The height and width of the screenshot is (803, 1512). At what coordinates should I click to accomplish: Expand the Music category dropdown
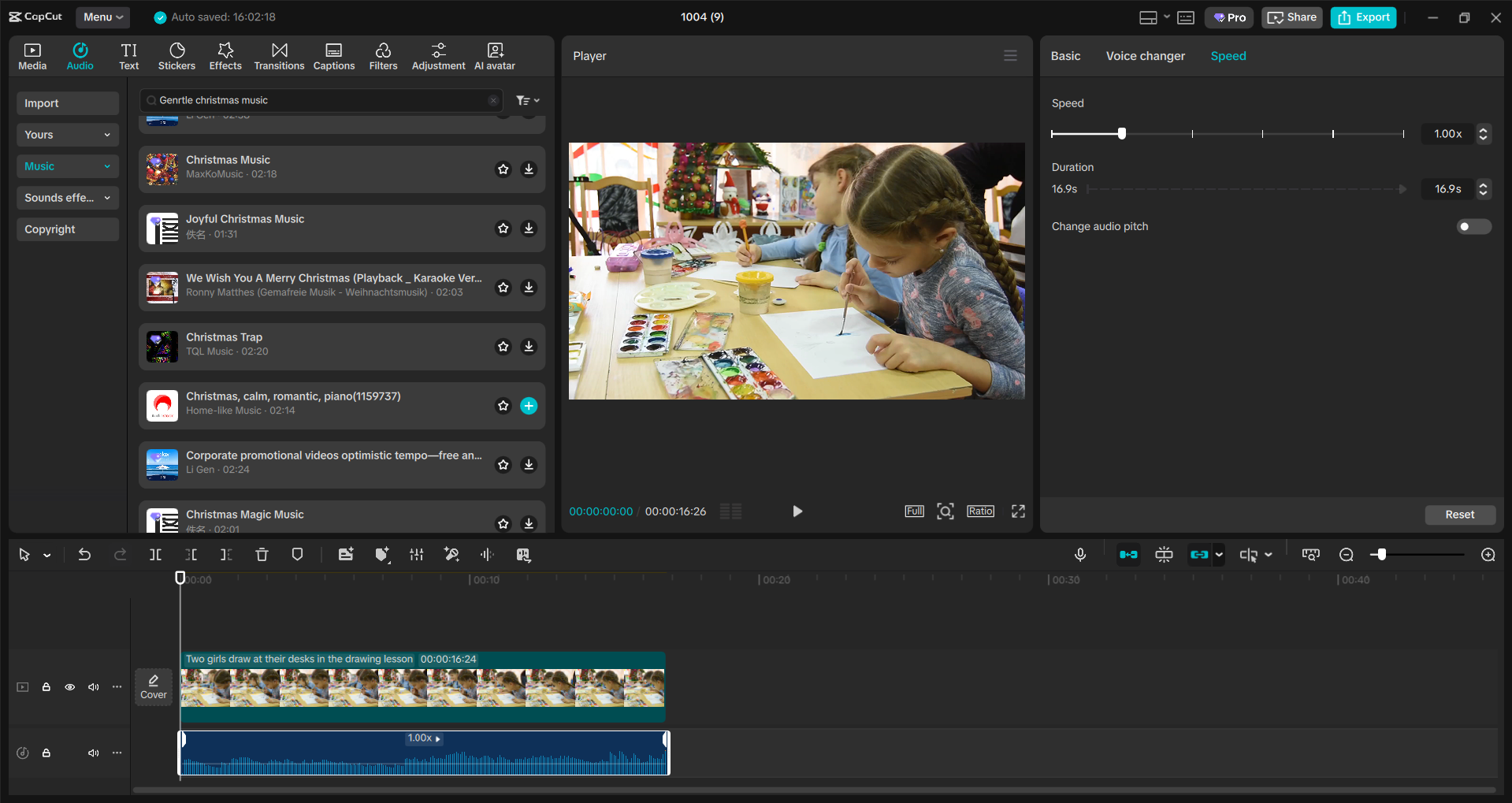click(x=67, y=165)
